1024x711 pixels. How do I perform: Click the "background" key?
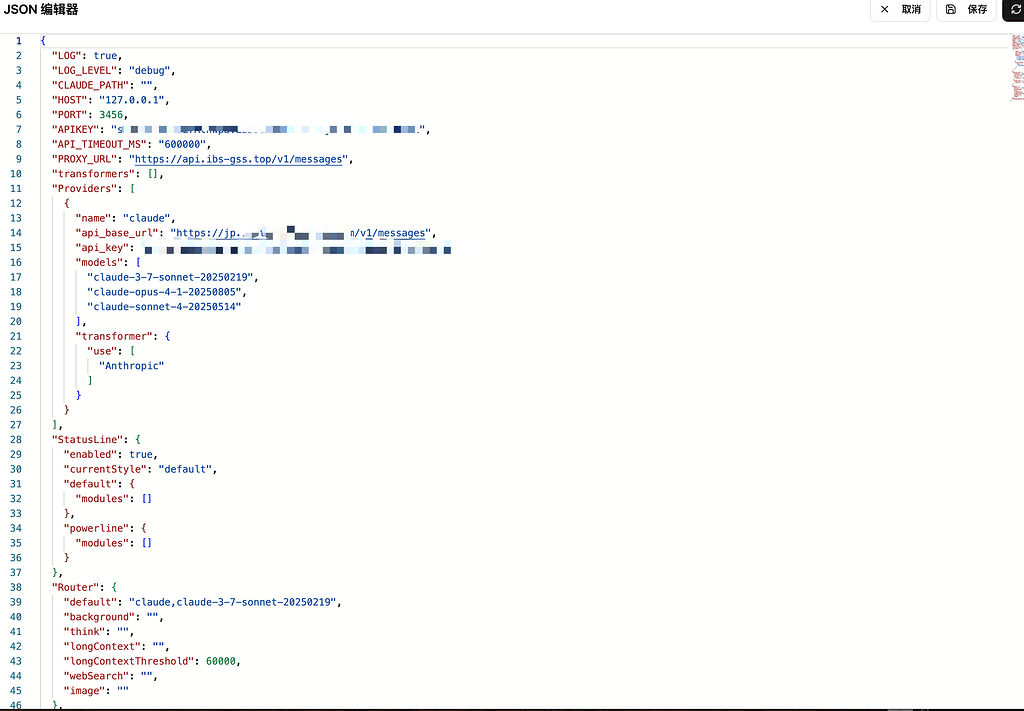pyautogui.click(x=99, y=617)
